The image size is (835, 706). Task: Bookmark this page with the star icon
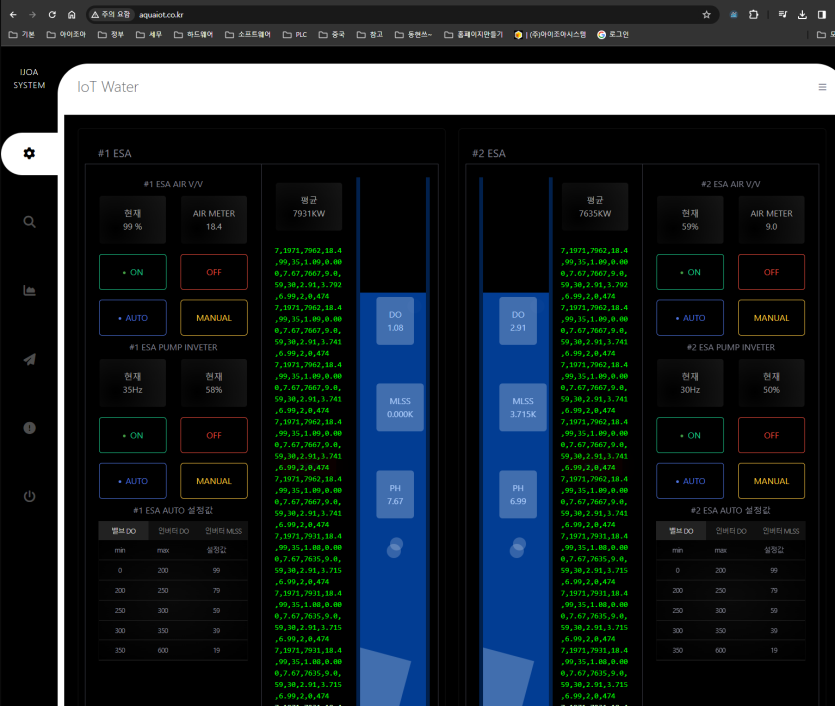click(x=706, y=15)
